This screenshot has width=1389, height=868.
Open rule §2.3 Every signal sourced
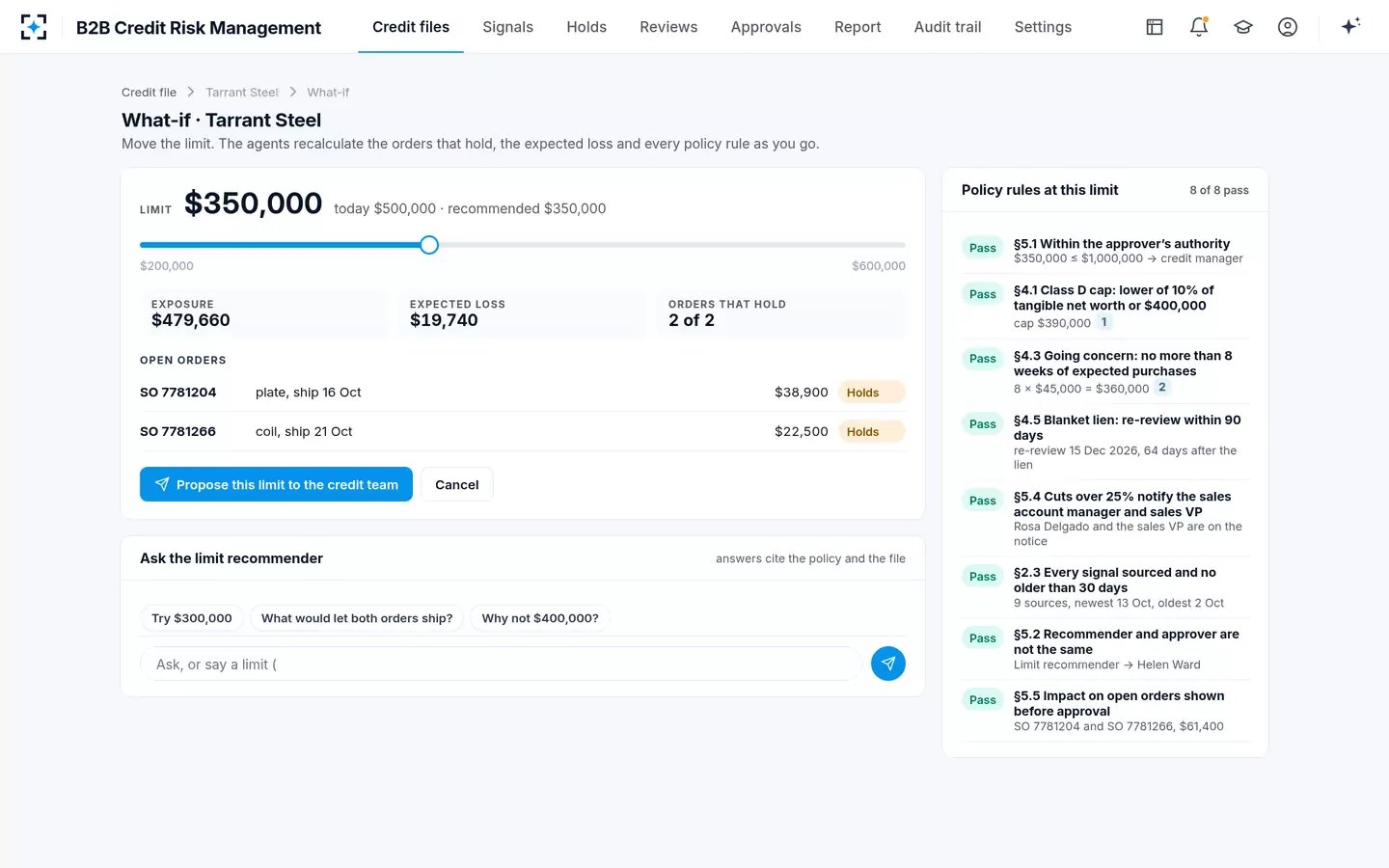point(1105,587)
